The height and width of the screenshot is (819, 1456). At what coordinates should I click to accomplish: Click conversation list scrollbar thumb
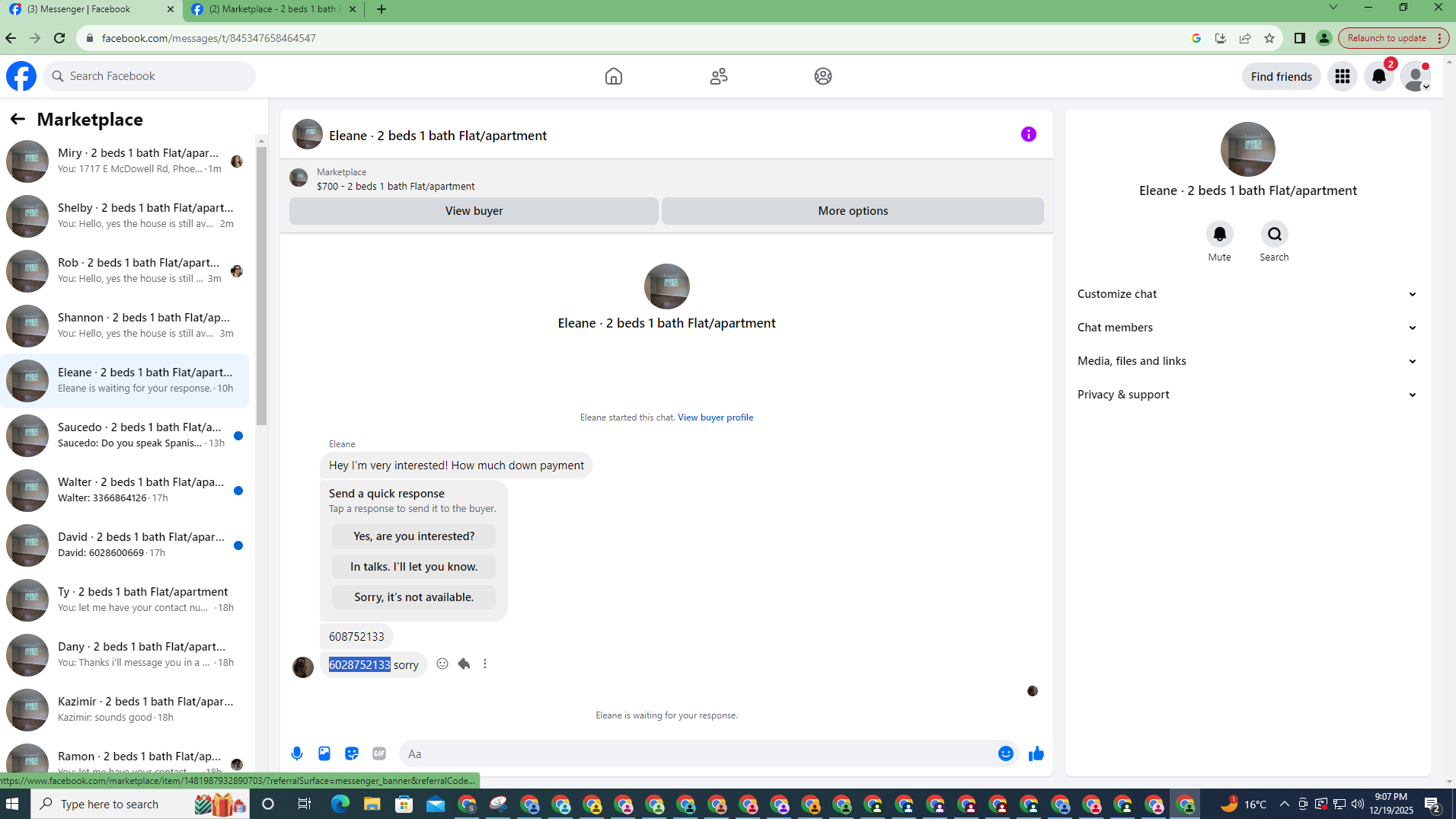pos(261,286)
